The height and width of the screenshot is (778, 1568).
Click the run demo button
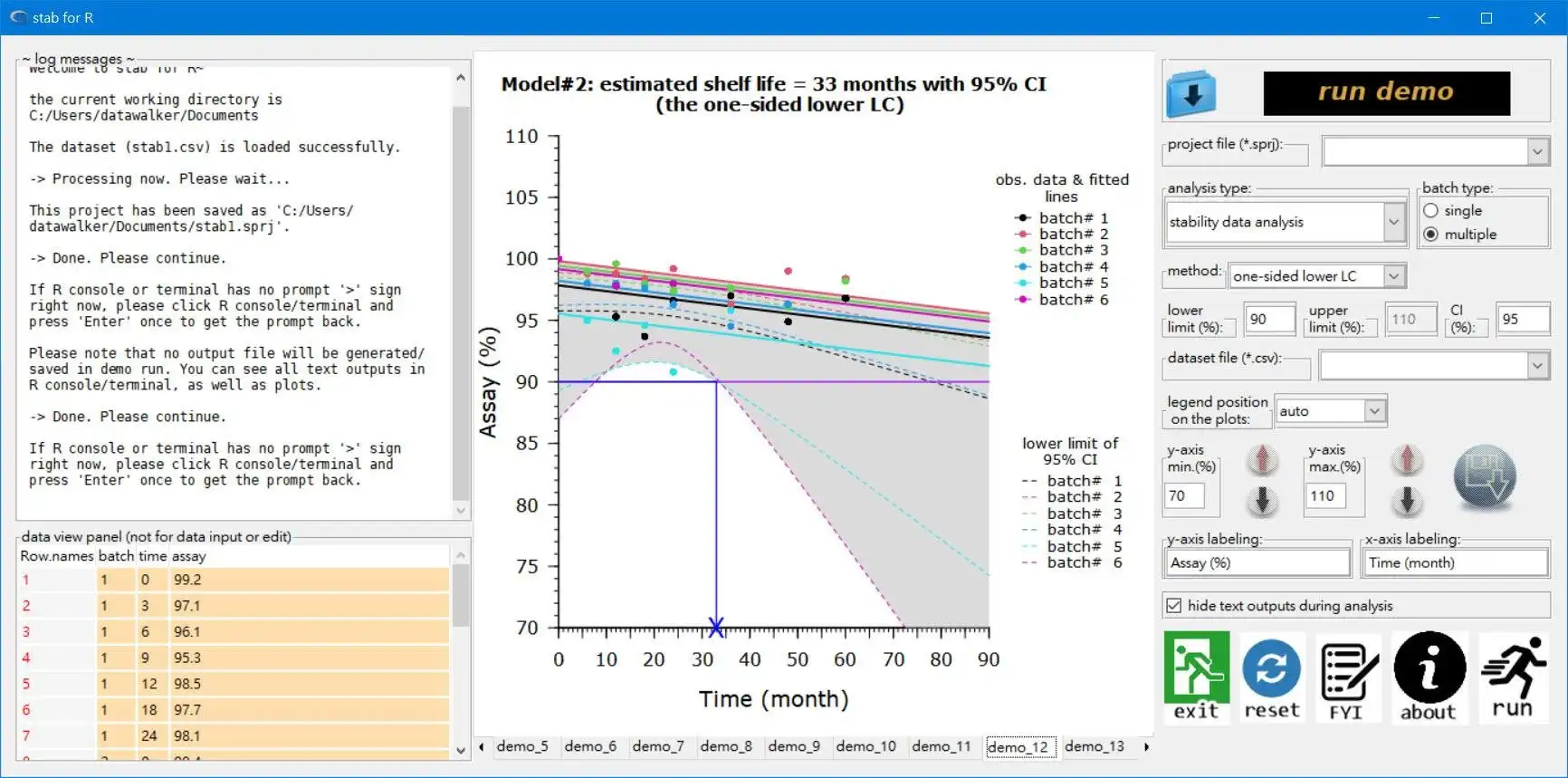[x=1386, y=92]
